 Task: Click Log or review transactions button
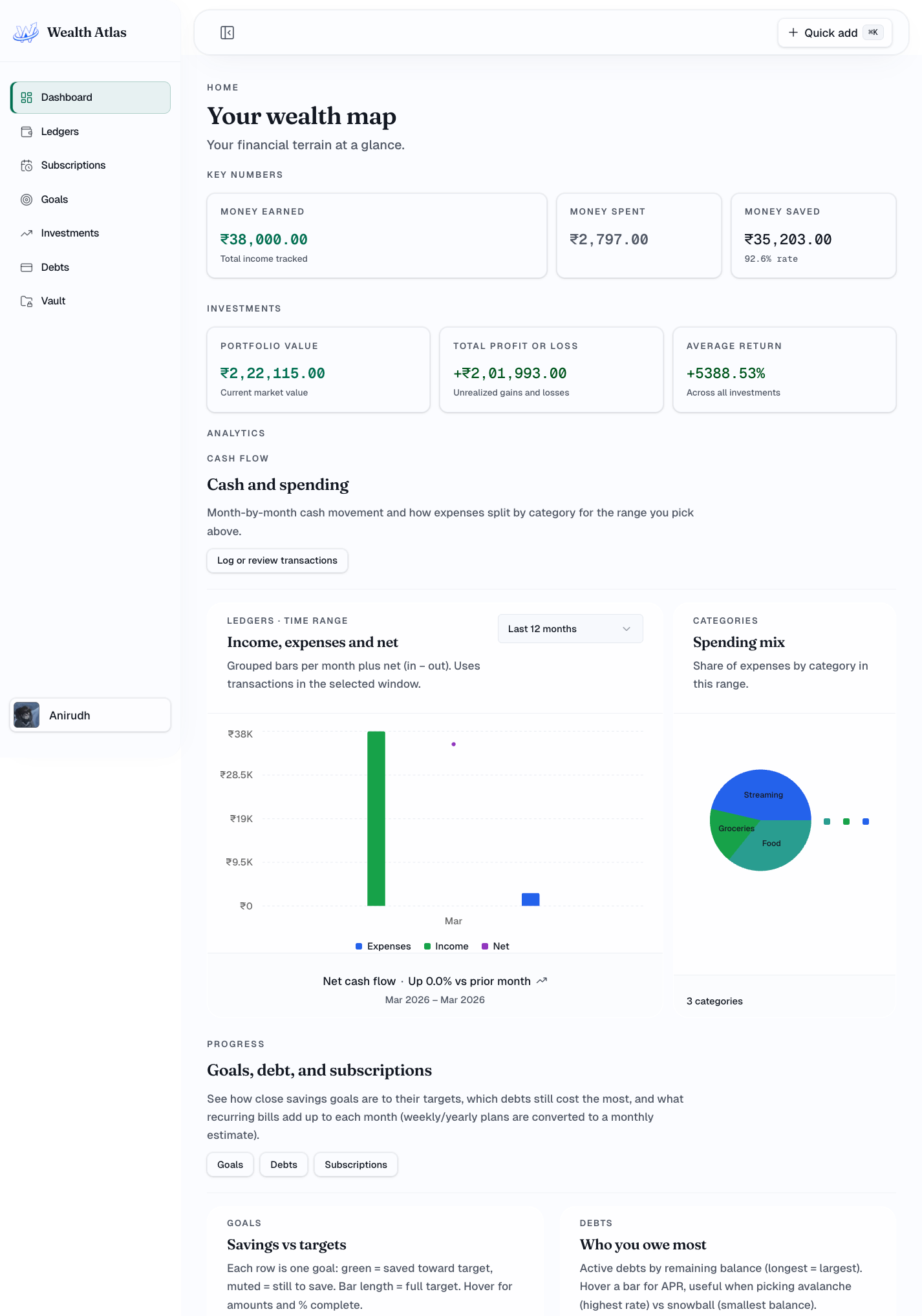coord(277,560)
